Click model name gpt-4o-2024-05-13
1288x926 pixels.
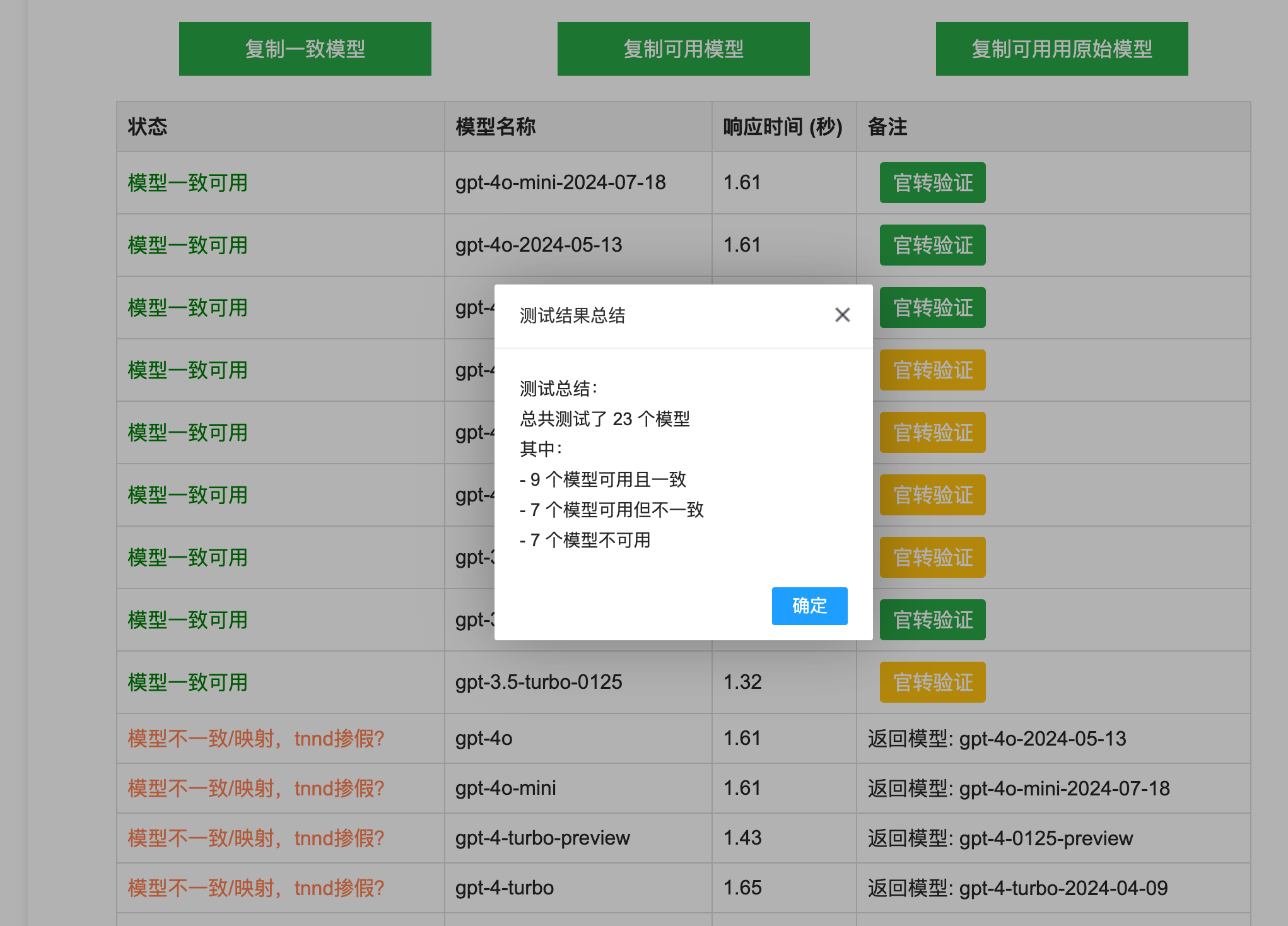(x=539, y=245)
